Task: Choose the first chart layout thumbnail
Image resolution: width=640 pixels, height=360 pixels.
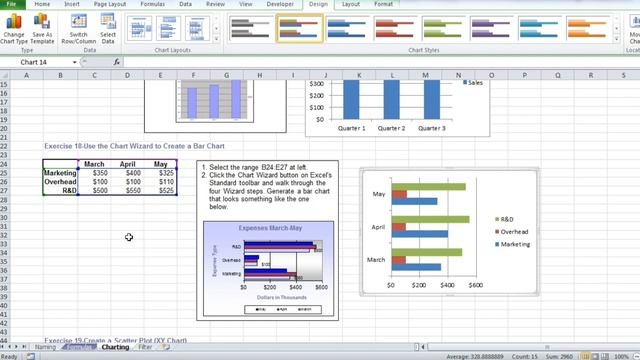Action: (140, 28)
